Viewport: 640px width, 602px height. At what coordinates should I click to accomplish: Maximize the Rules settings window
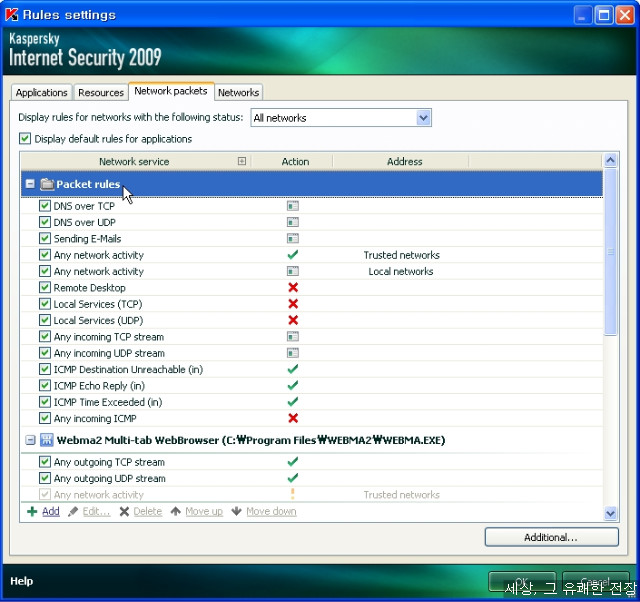(604, 16)
